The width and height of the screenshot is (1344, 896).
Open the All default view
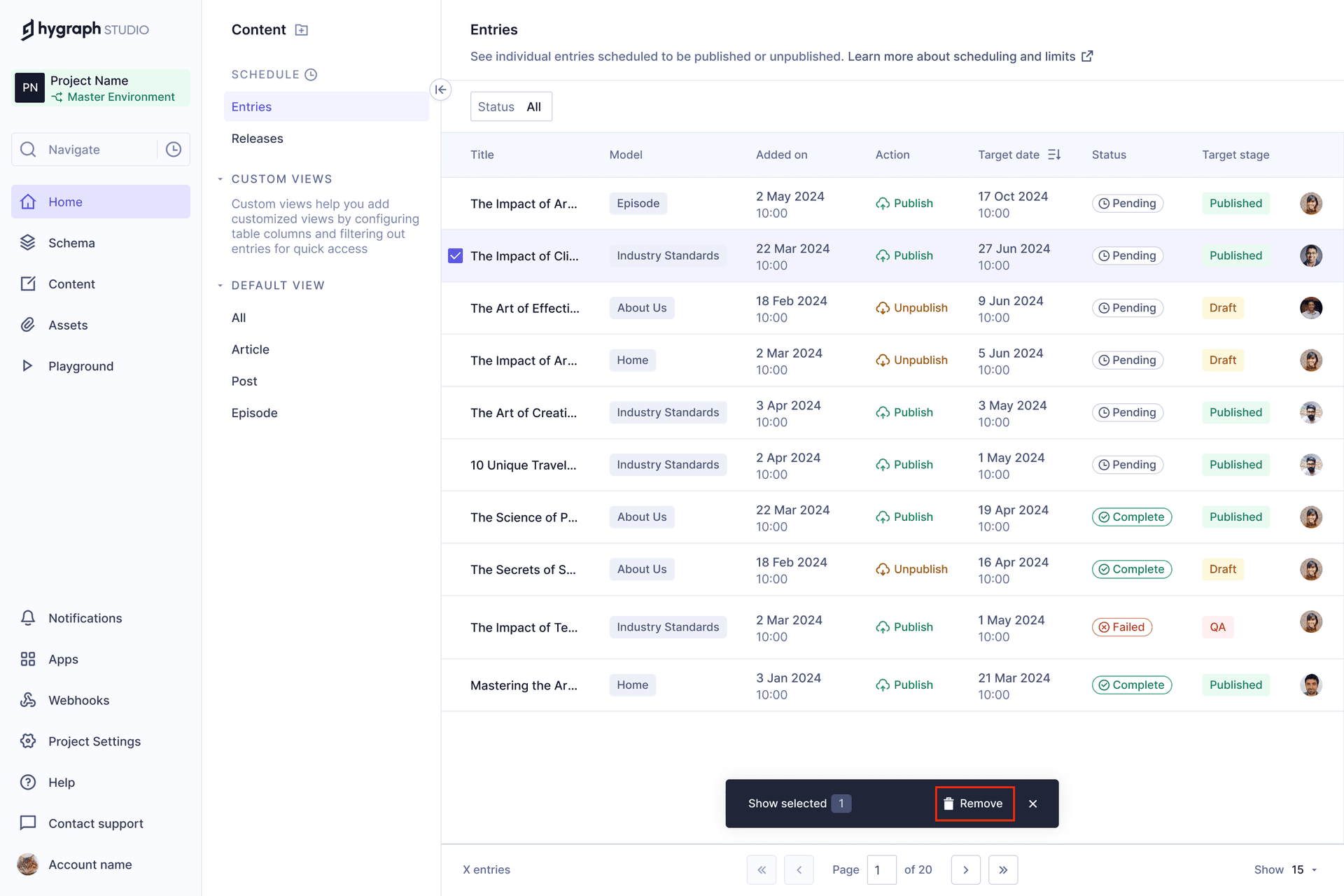(x=239, y=318)
